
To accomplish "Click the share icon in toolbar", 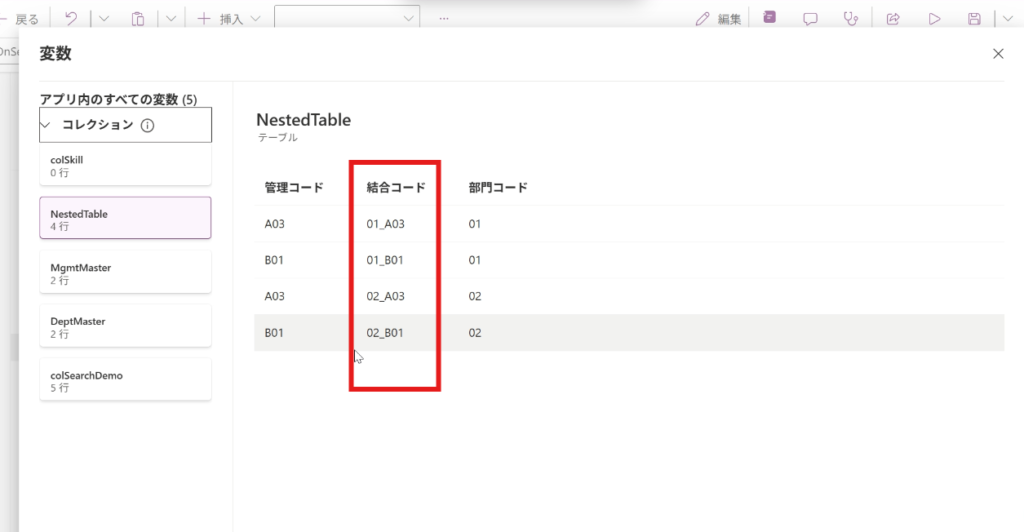I will coord(893,18).
